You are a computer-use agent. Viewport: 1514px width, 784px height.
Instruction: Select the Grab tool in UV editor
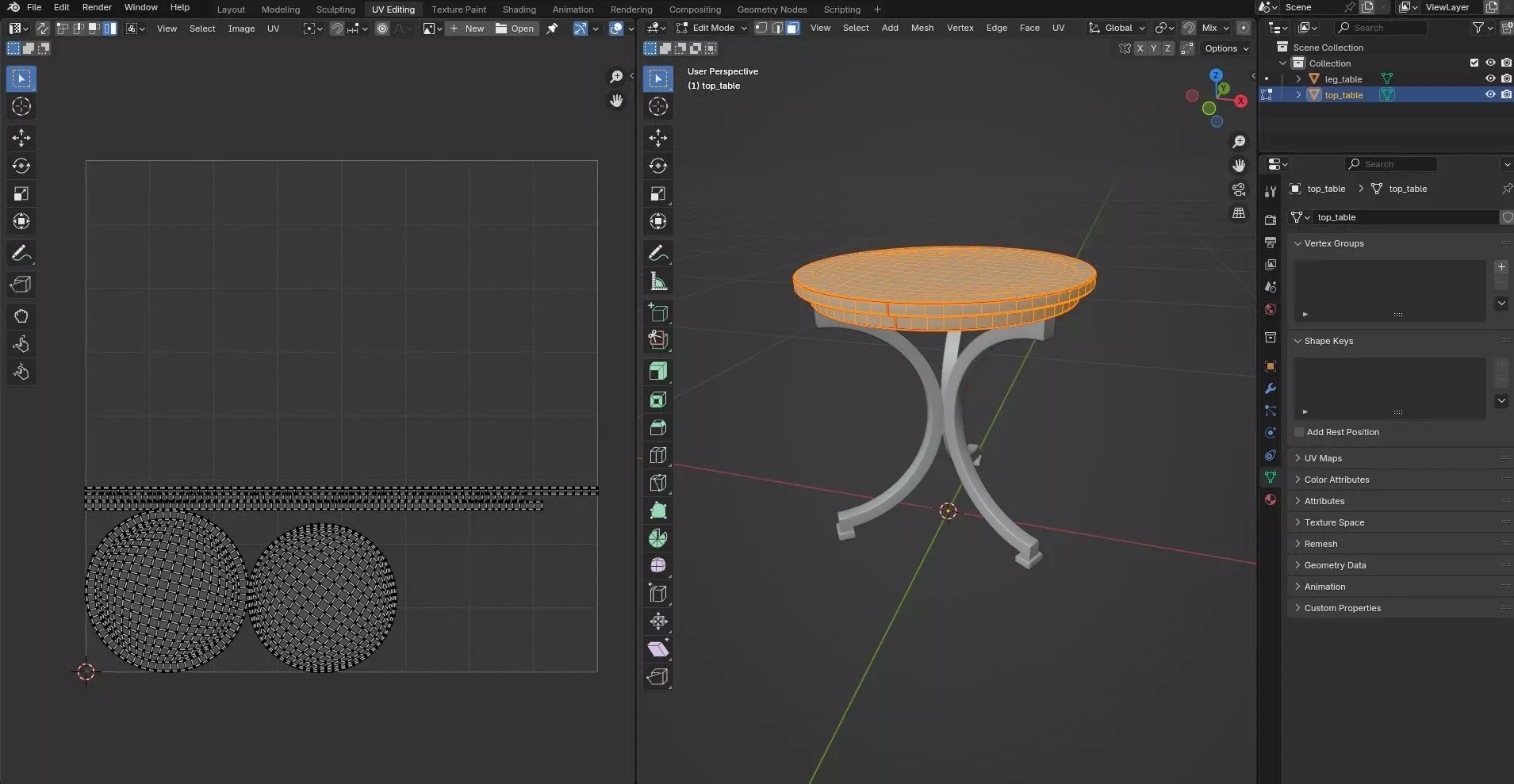21,316
